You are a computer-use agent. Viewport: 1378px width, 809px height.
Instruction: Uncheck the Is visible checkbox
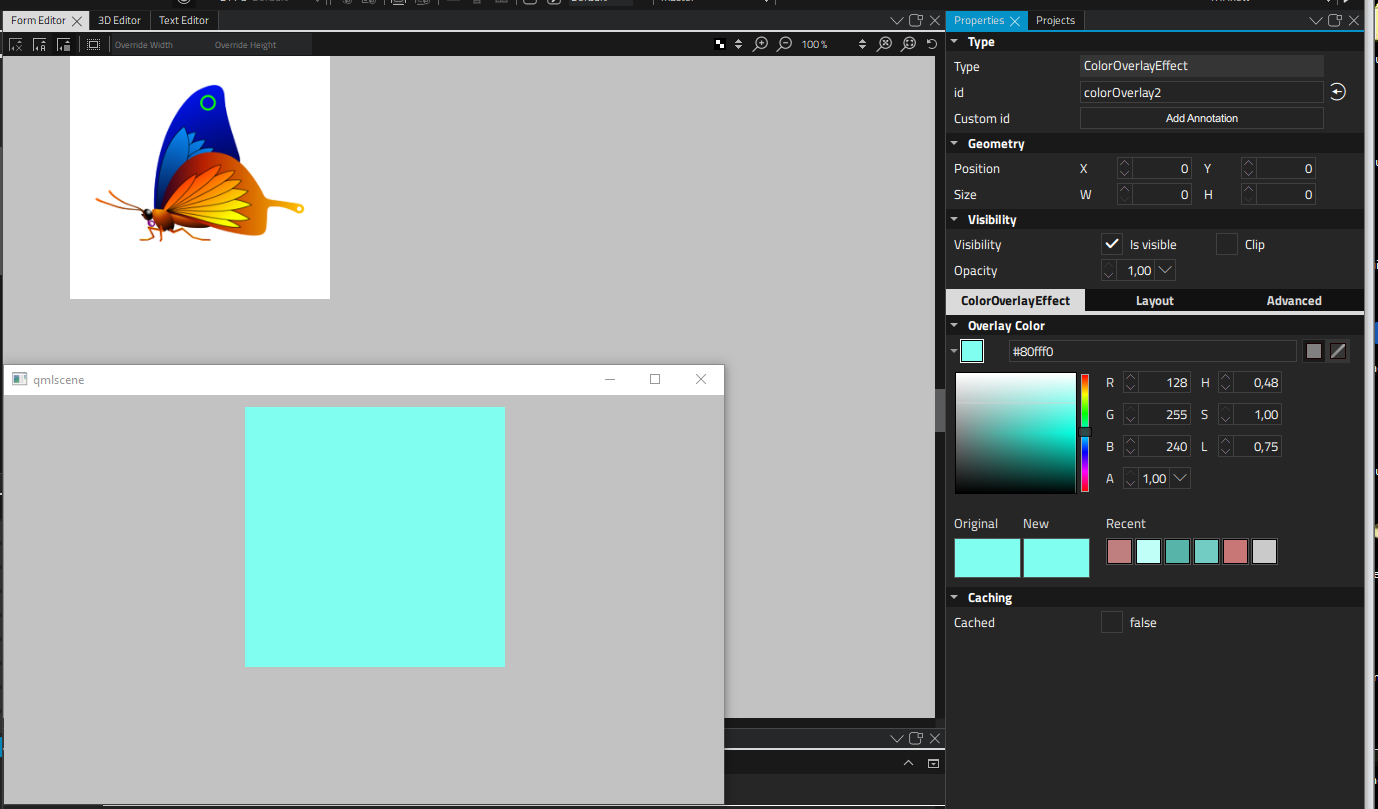tap(1111, 244)
